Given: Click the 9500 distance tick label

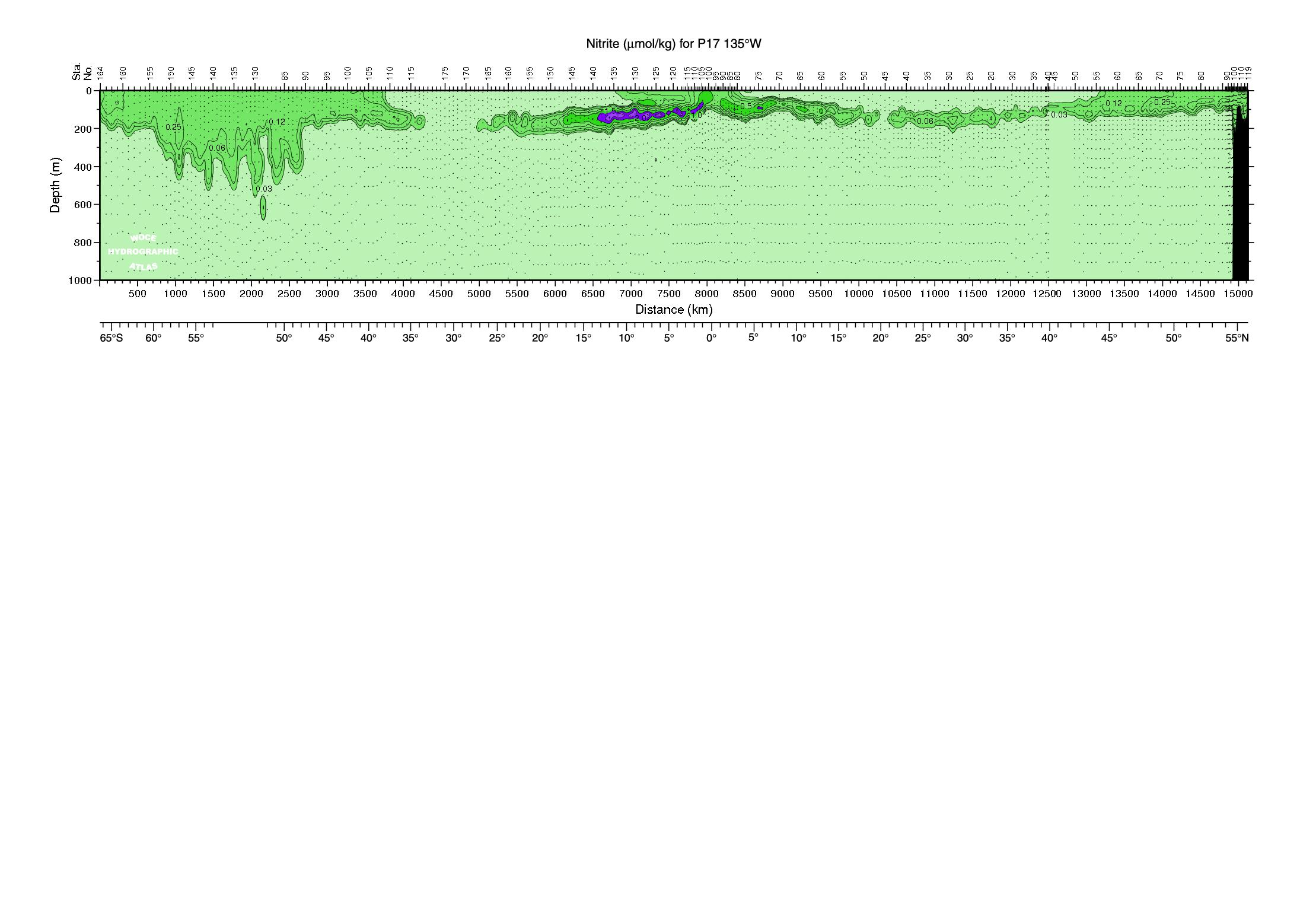Looking at the screenshot, I should (821, 294).
